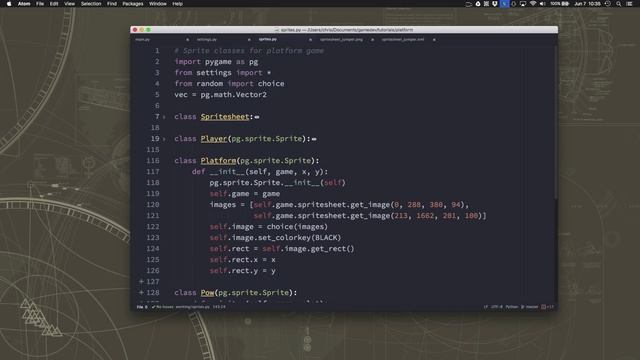Close the sprites.py tab

[311, 40]
